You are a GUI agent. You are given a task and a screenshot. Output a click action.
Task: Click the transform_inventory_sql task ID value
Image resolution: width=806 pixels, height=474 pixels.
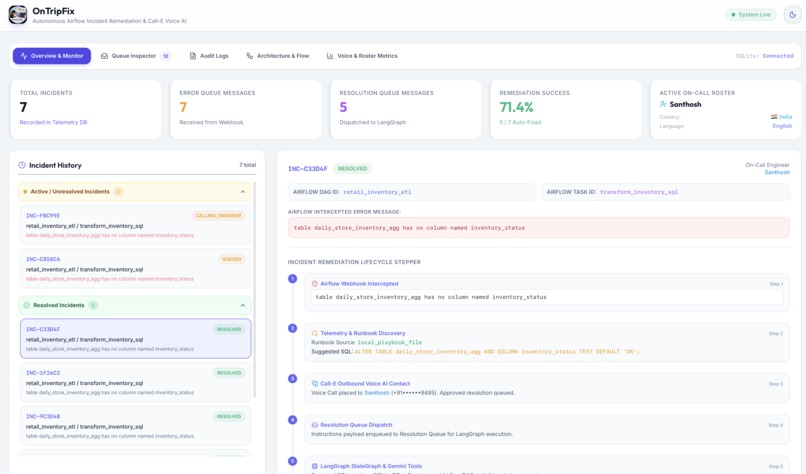[639, 192]
